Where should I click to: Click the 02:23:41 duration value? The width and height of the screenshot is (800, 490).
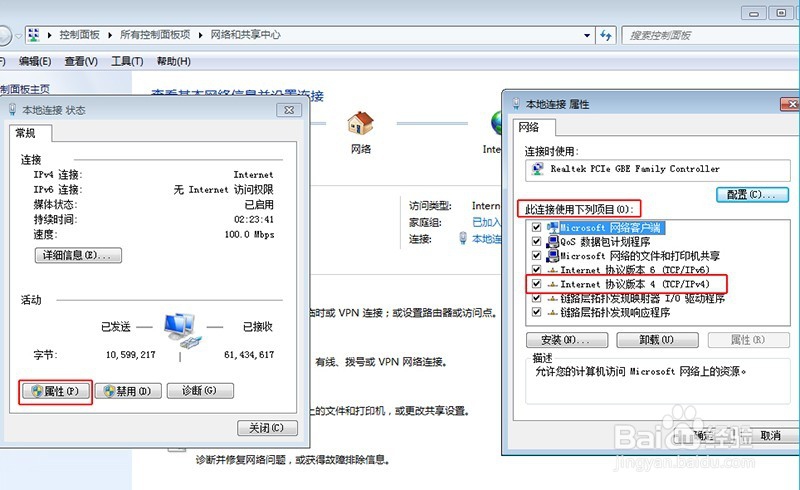point(254,219)
